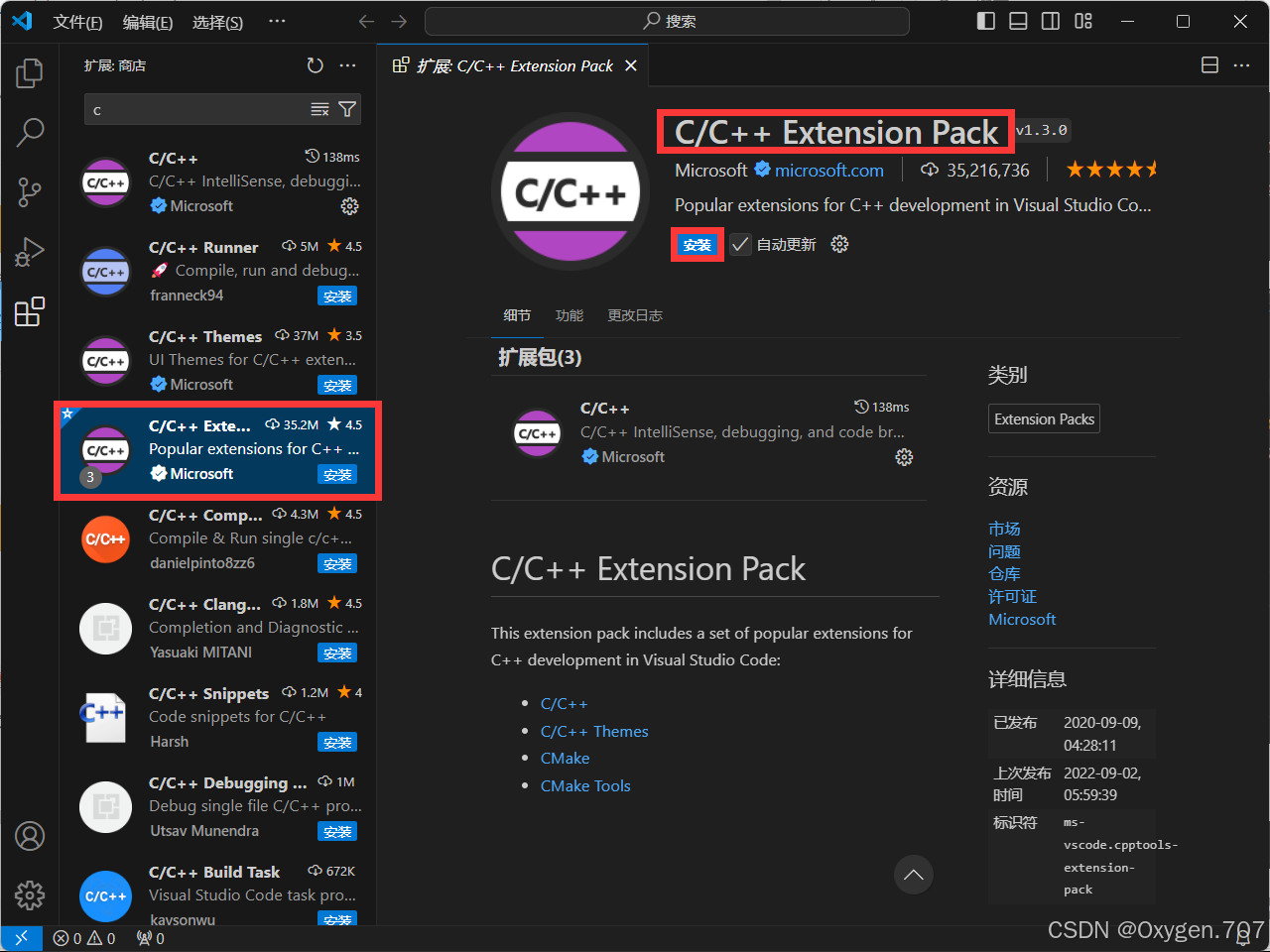Open the CMake link in readme list
1270x952 pixels.
(x=565, y=758)
